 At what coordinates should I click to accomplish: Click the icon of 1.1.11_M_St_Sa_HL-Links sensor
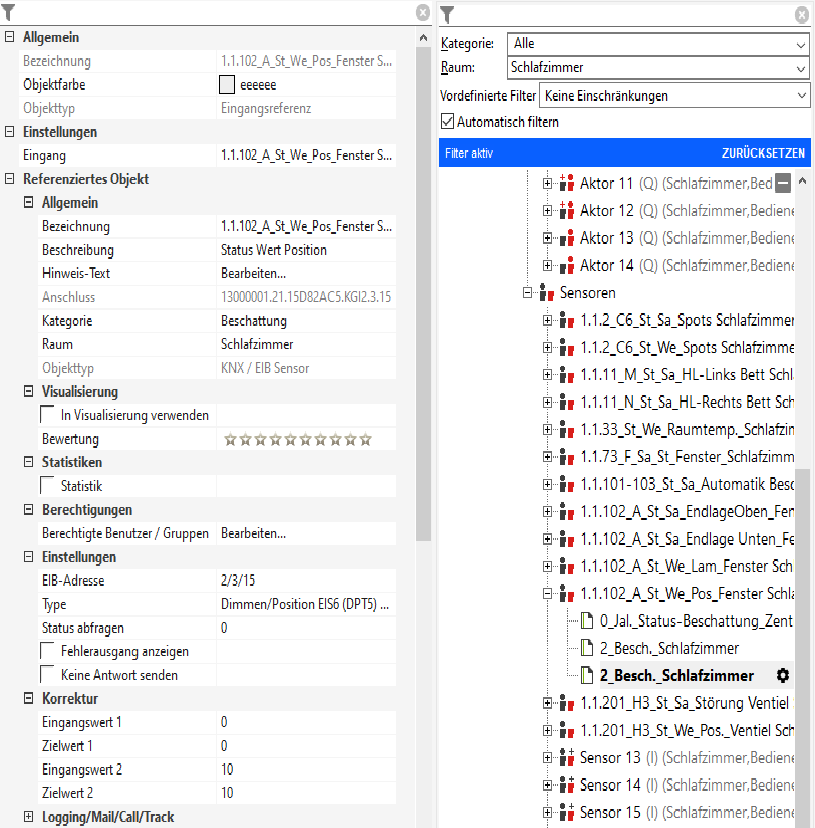567,374
